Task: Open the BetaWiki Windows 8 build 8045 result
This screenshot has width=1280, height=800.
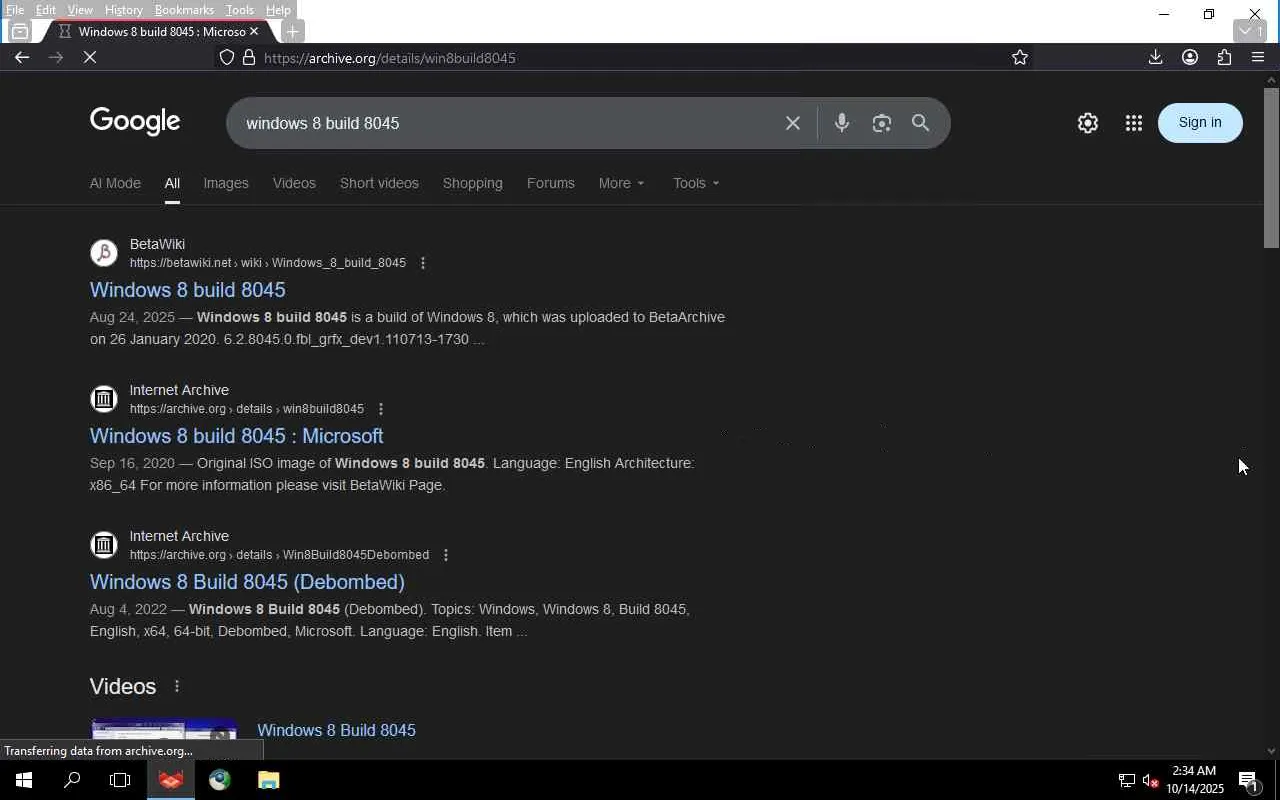Action: pyautogui.click(x=188, y=290)
